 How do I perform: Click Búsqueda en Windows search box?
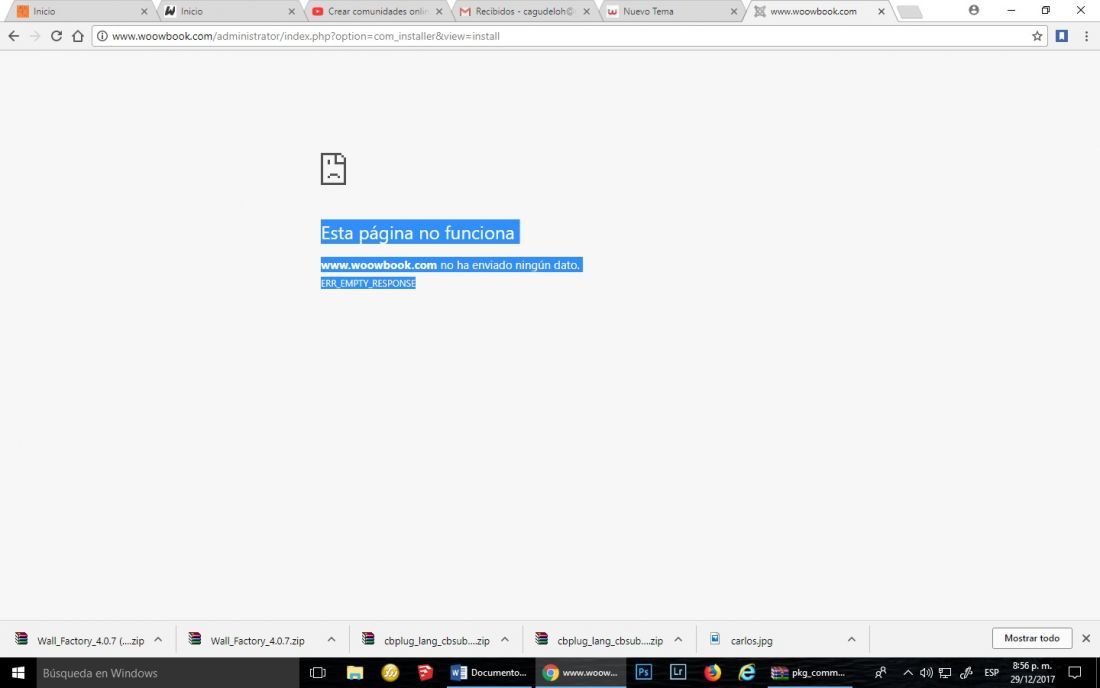point(168,673)
